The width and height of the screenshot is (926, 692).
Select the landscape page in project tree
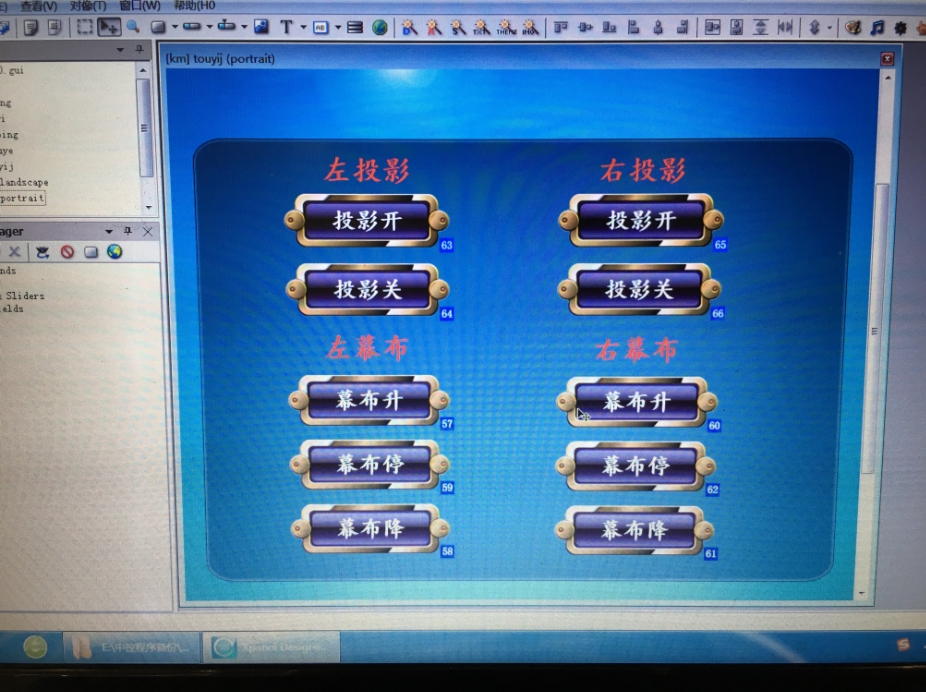point(24,182)
